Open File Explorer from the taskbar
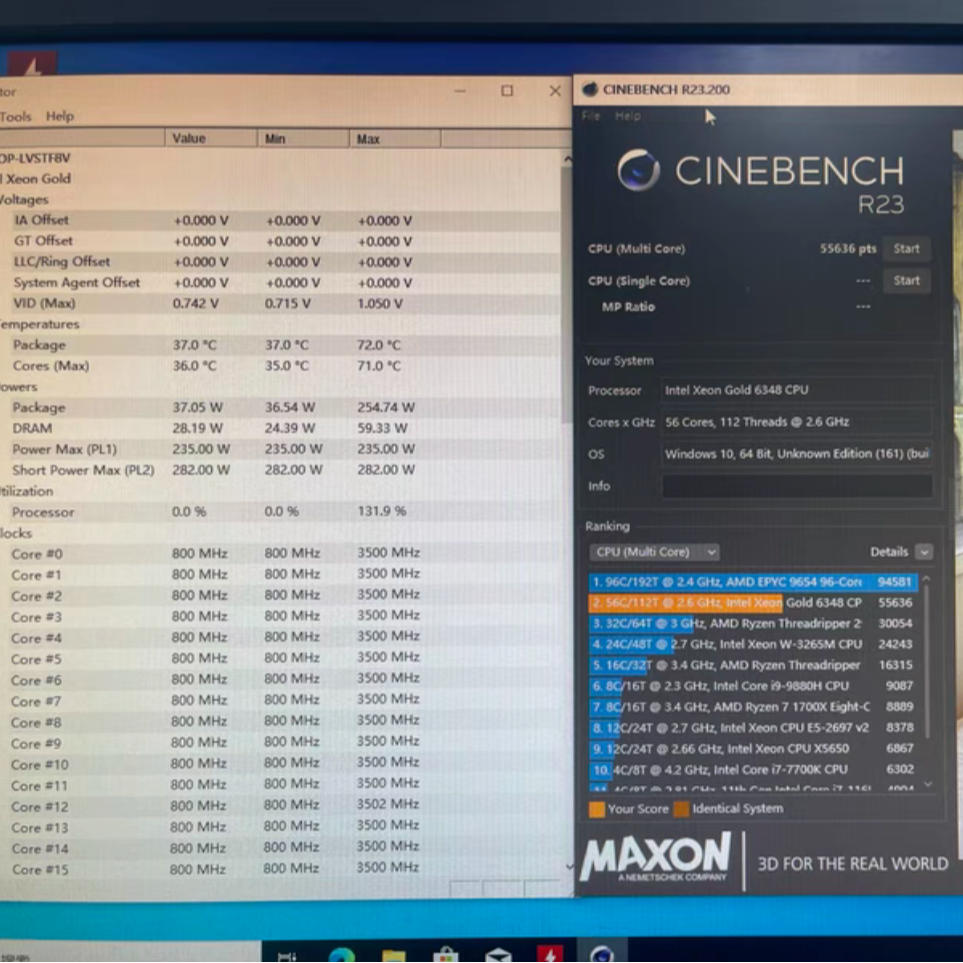963x963 pixels. click(394, 953)
